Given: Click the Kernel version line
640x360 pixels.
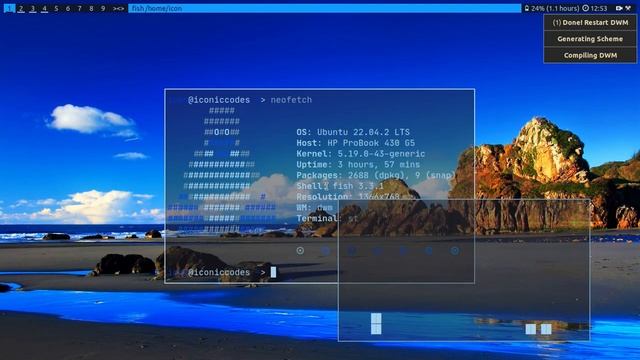Looking at the screenshot, I should click(361, 154).
